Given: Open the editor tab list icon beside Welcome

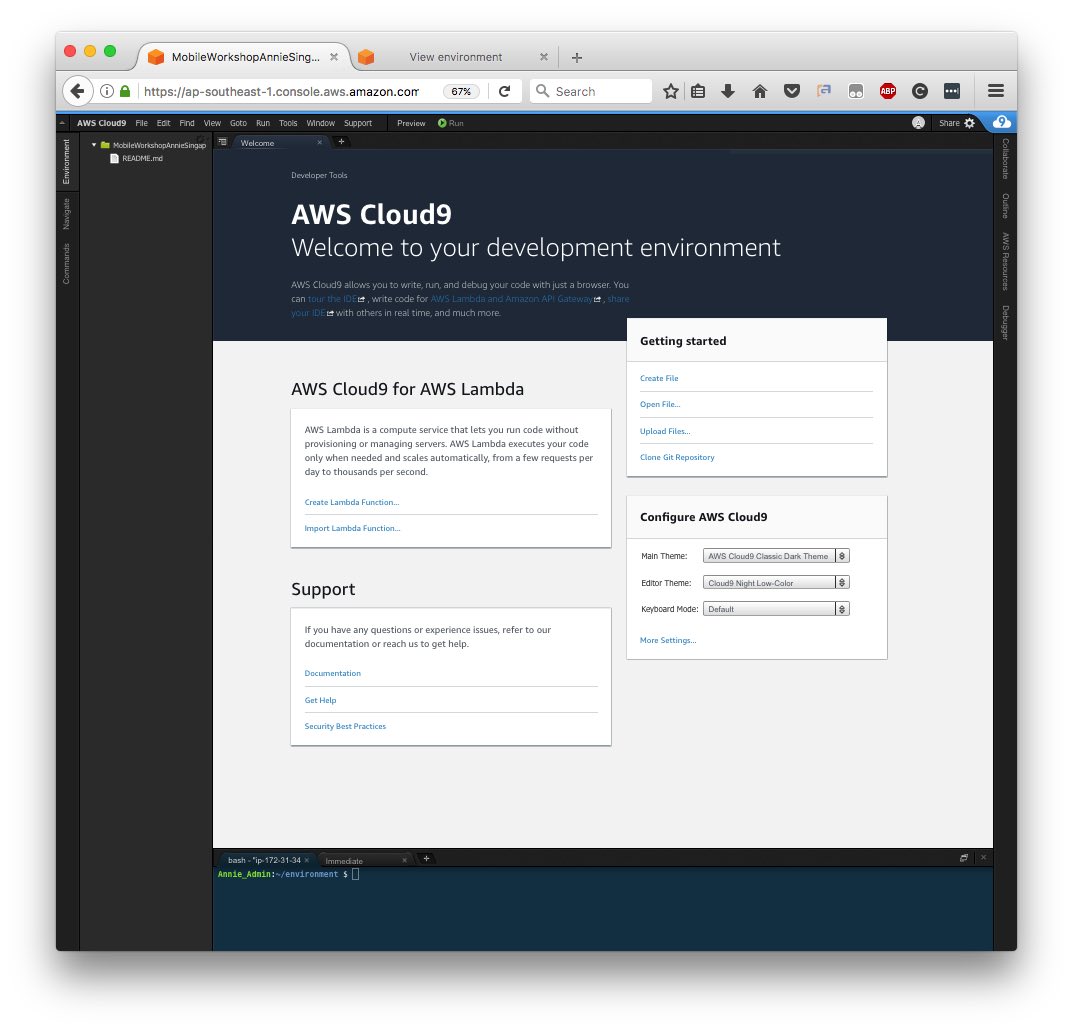Looking at the screenshot, I should (222, 142).
